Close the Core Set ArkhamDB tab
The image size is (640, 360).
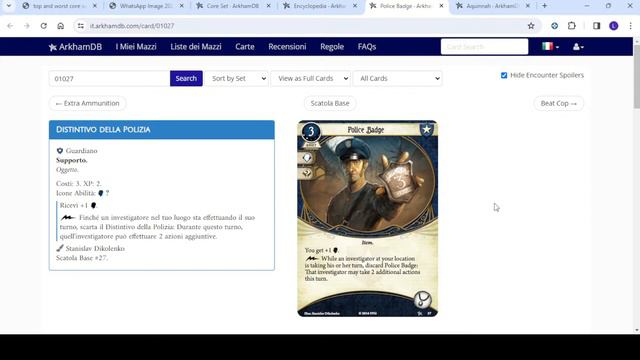(x=268, y=6)
